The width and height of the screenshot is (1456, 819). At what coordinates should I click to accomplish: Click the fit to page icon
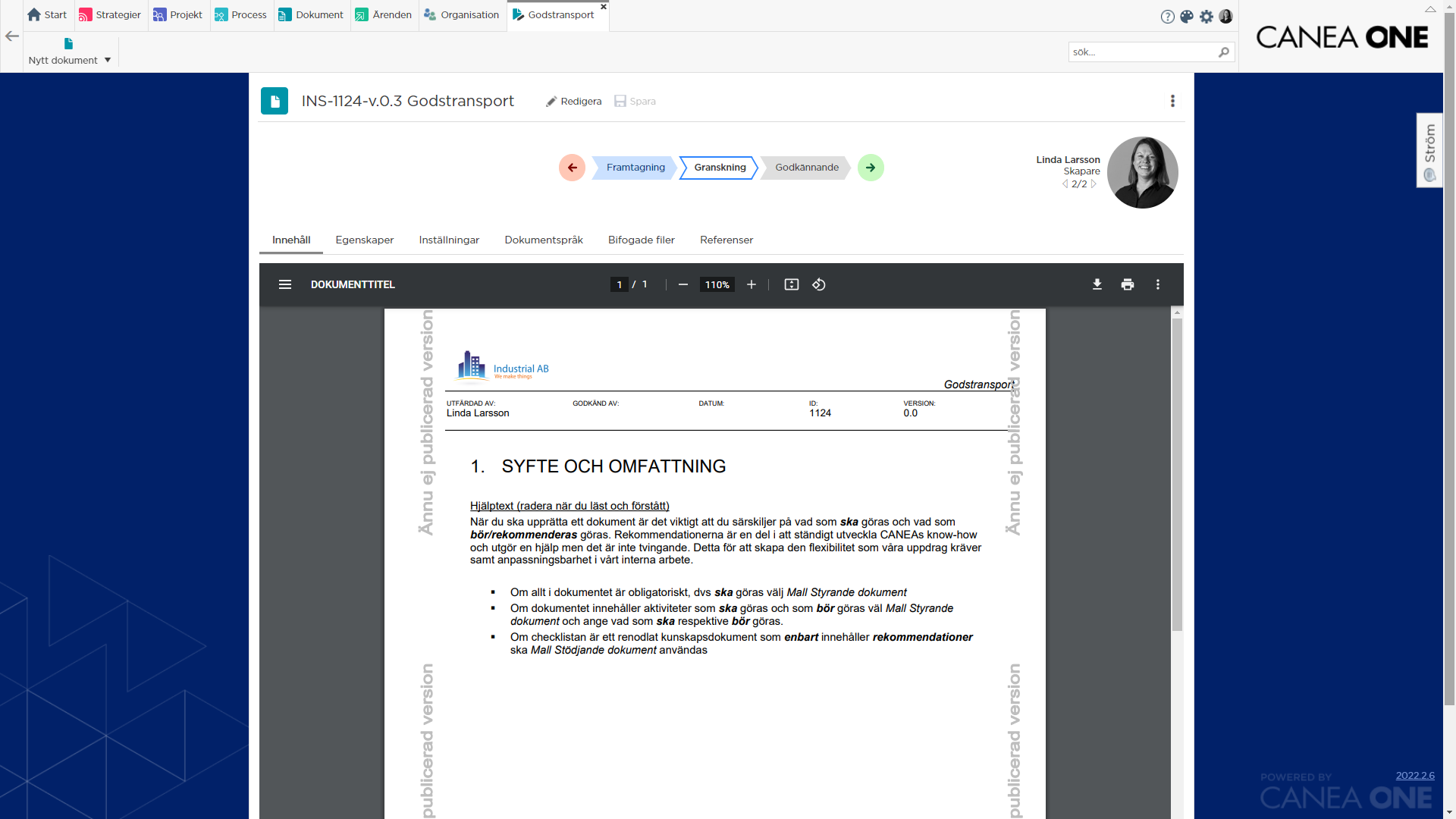pyautogui.click(x=791, y=284)
